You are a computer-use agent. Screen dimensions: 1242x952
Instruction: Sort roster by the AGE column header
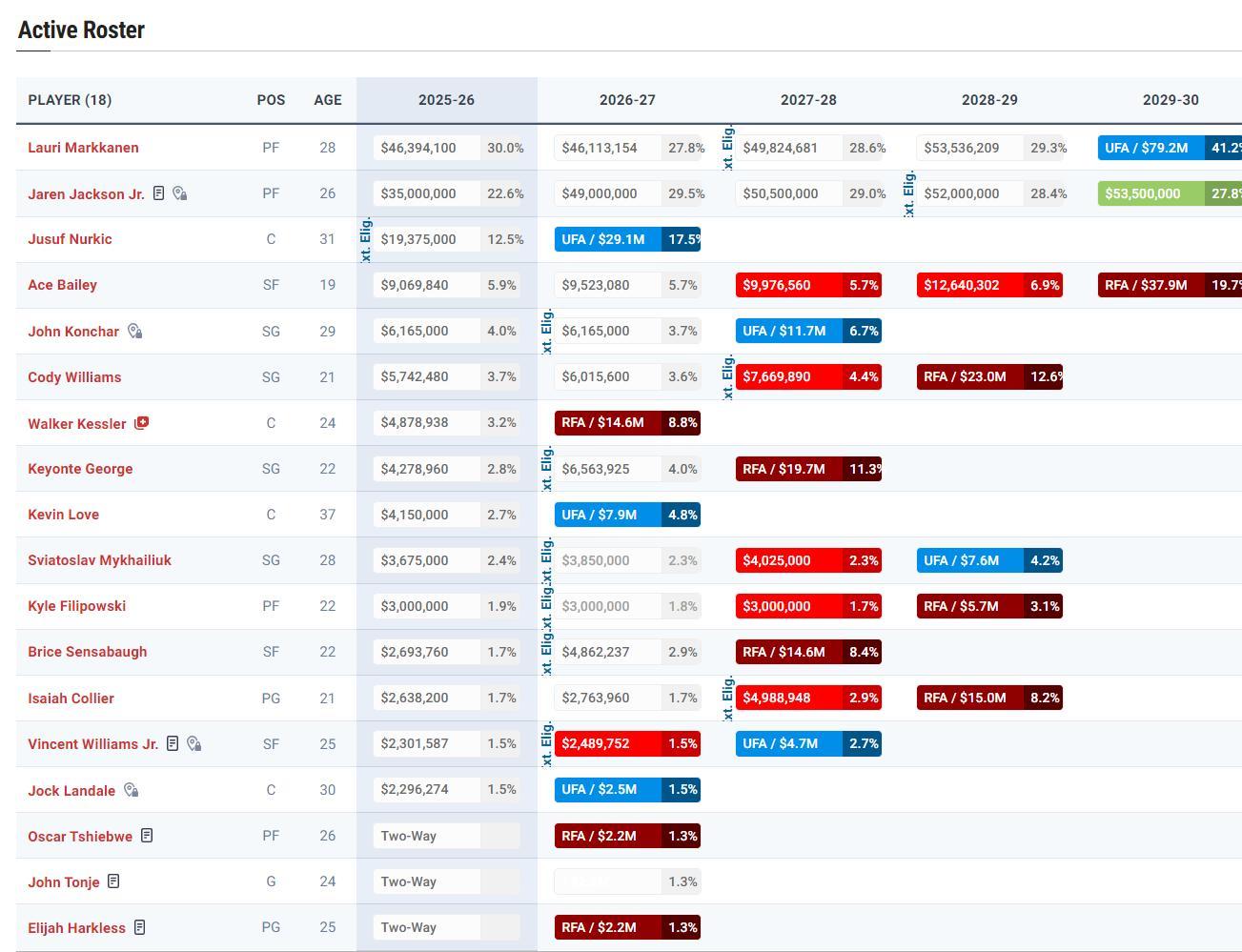coord(327,100)
